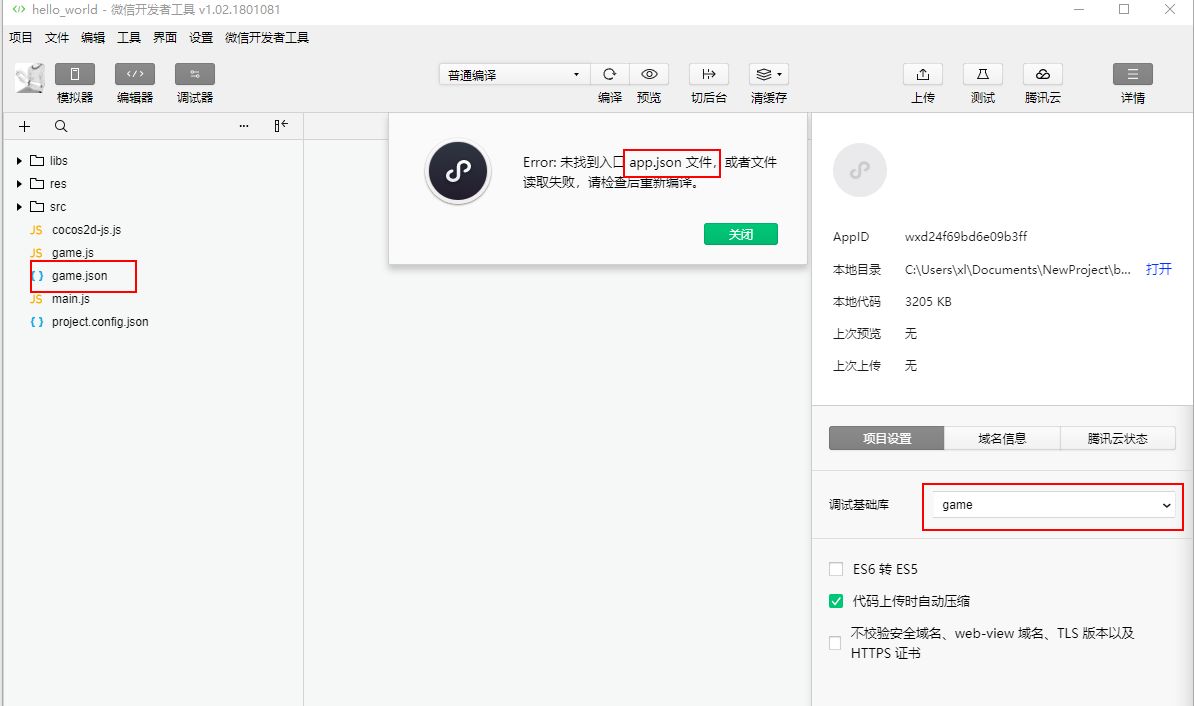Click the upload (上传) icon

(x=923, y=74)
